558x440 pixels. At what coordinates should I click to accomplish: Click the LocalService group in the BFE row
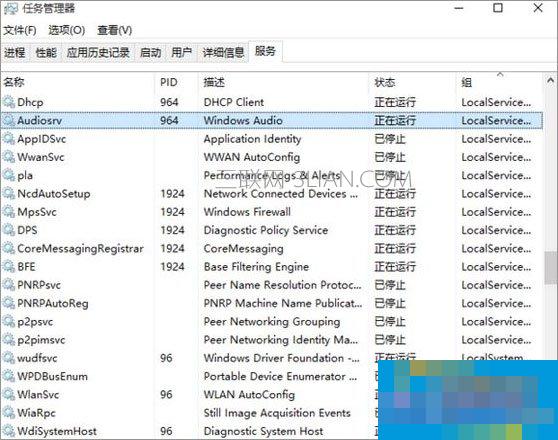[496, 267]
